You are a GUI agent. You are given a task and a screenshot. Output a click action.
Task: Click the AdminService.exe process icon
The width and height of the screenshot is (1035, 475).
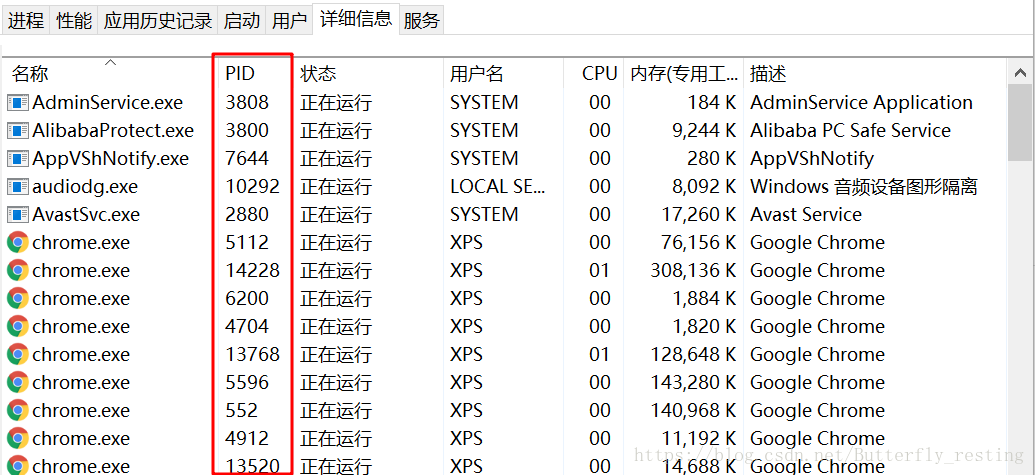coord(18,103)
